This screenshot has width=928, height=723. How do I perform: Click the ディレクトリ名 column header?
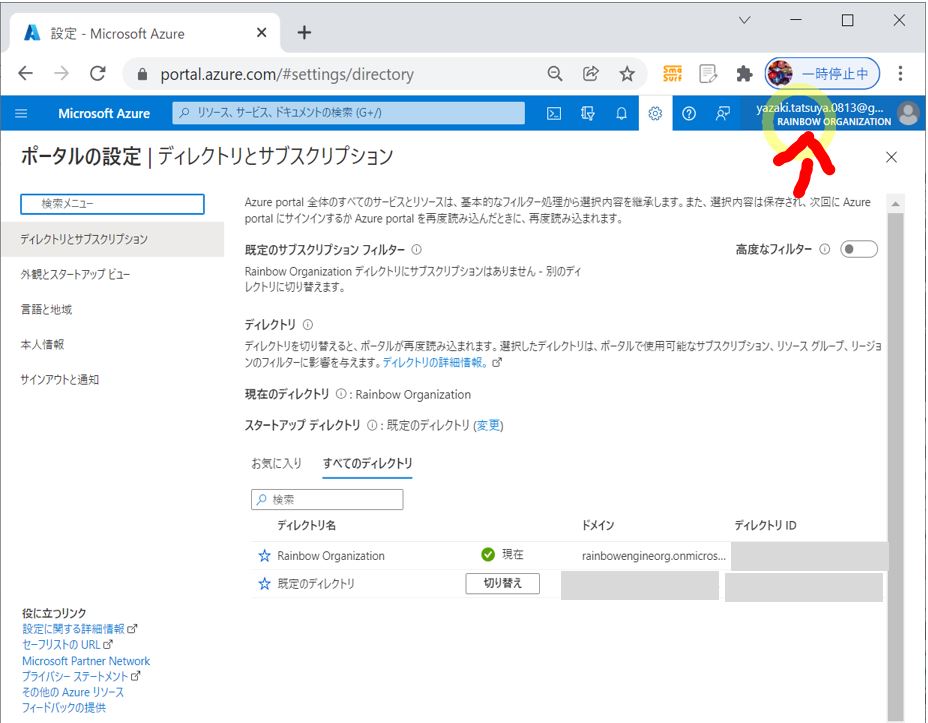coord(307,525)
